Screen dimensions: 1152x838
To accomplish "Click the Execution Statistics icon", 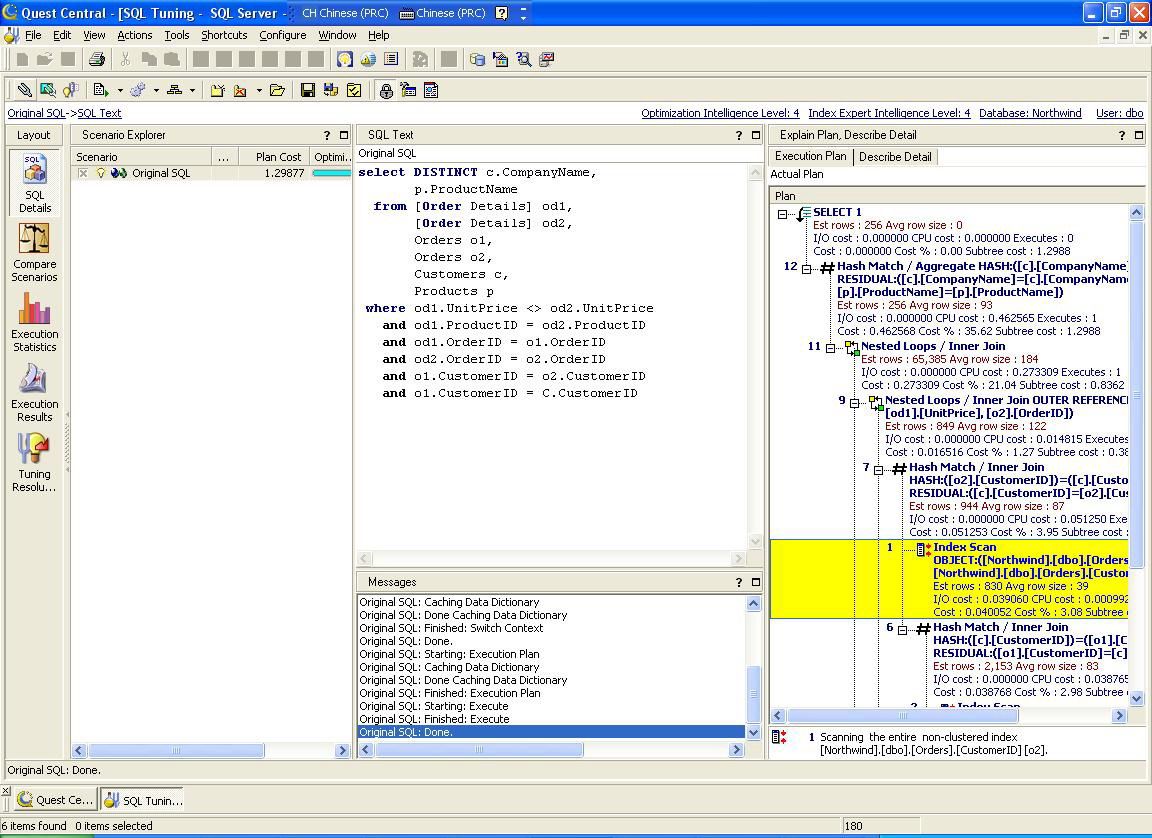I will tap(34, 322).
